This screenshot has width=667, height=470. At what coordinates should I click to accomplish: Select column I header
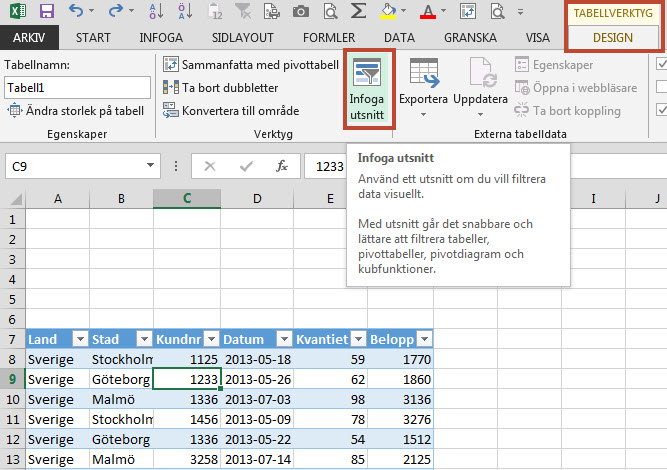593,199
